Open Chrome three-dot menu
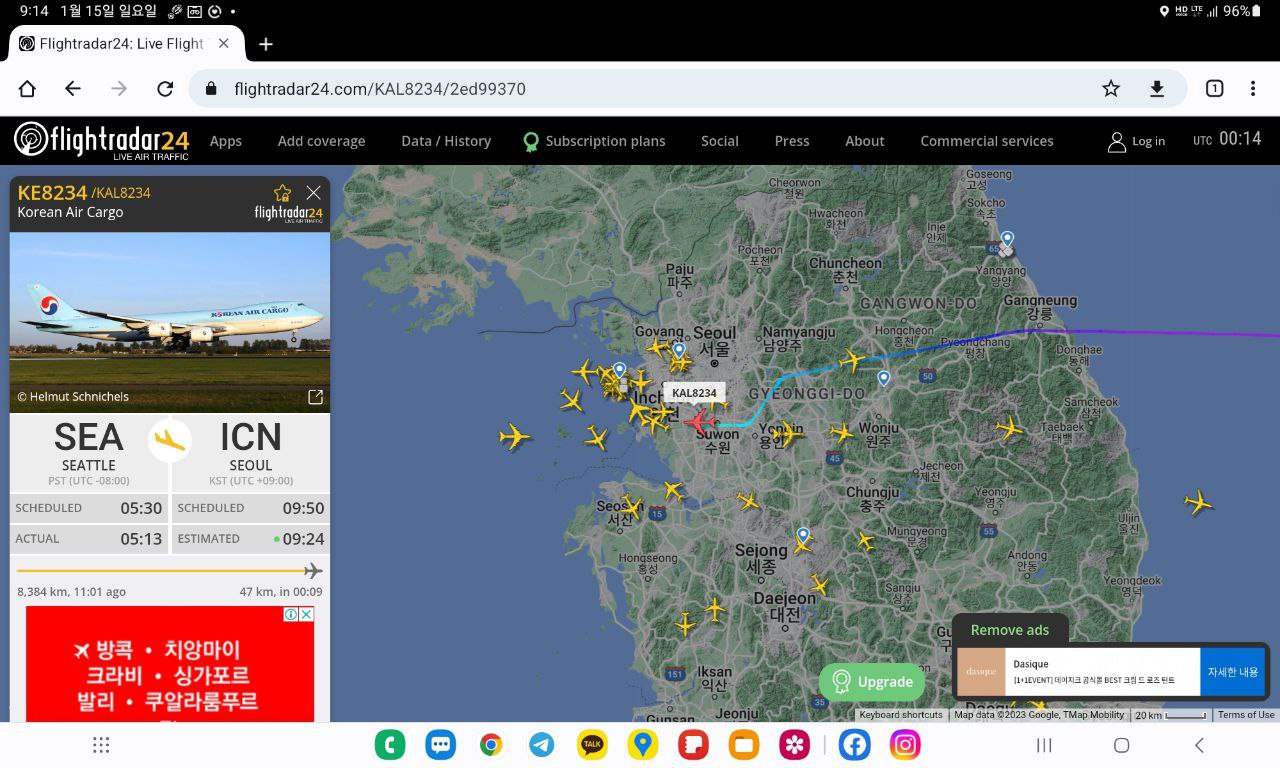Screen dimensions: 1280x768 pyautogui.click(x=1252, y=89)
